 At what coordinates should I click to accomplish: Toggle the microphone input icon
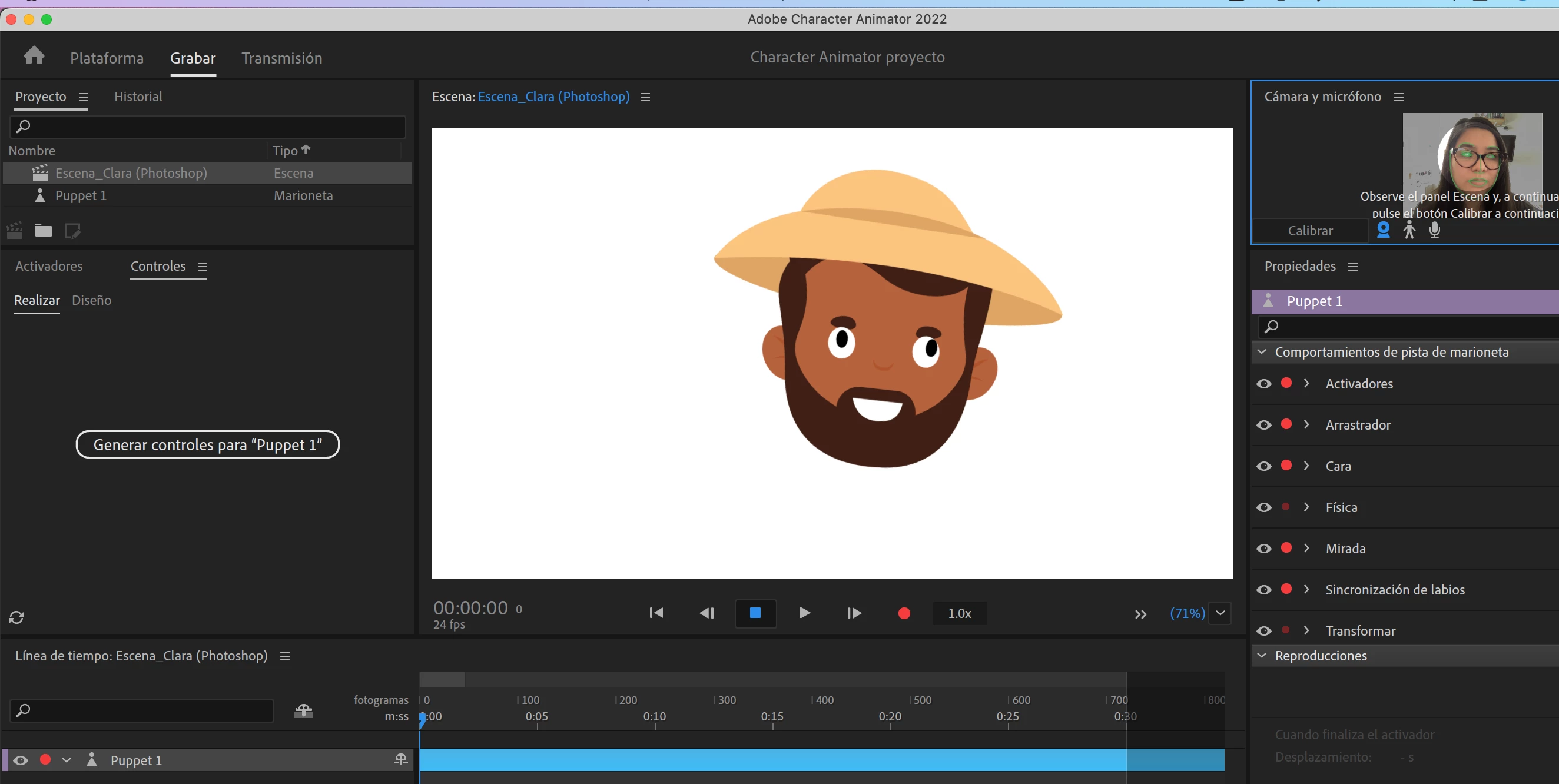click(x=1434, y=230)
